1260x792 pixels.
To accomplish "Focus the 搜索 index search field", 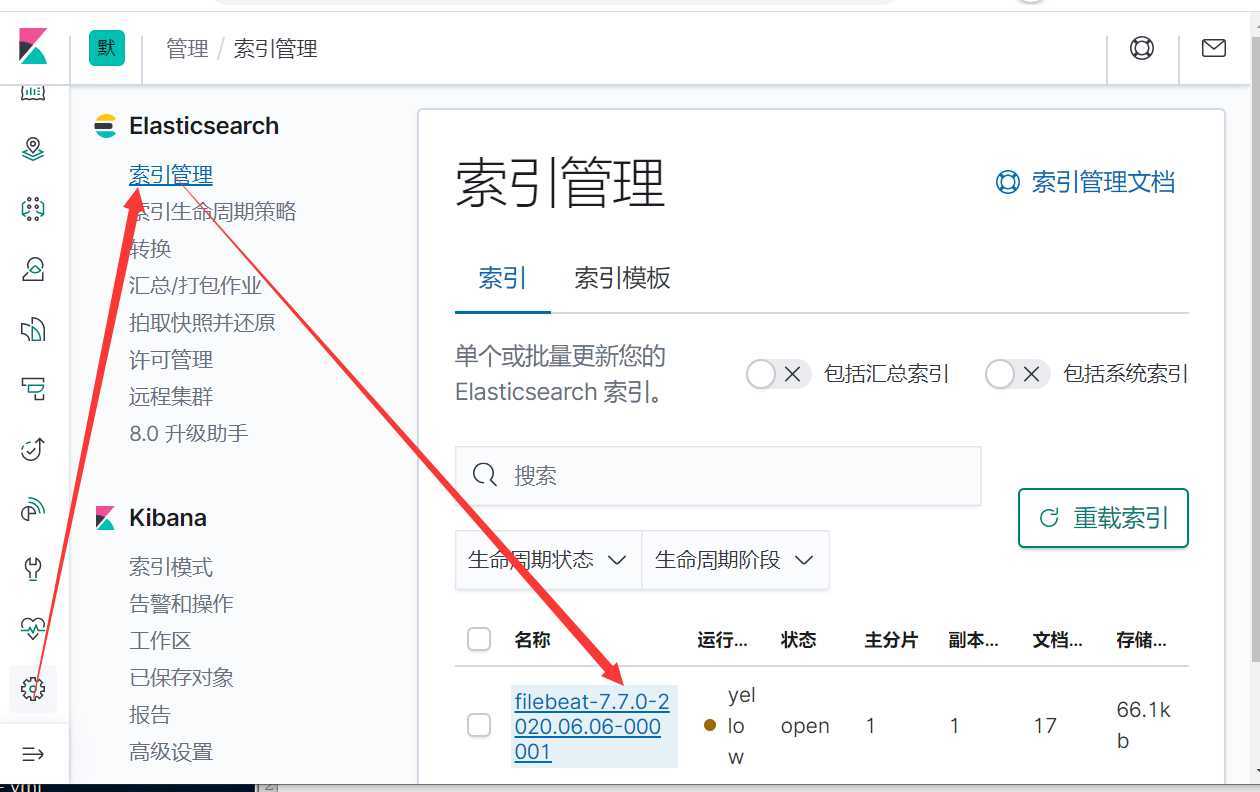I will point(718,475).
